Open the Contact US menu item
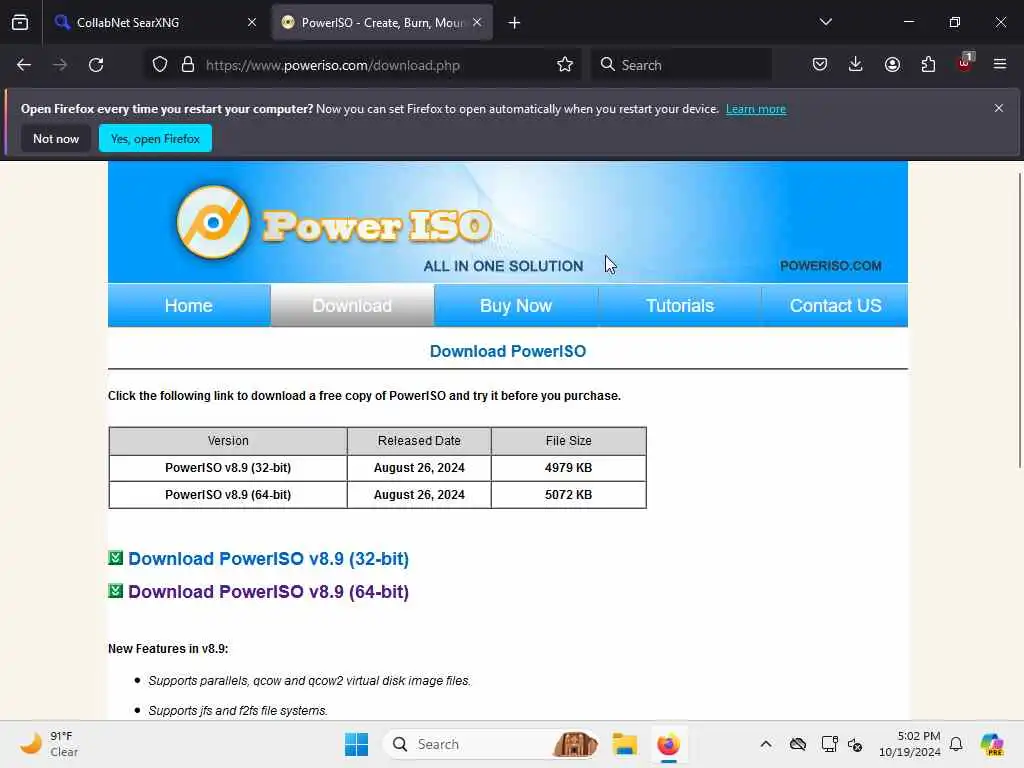The height and width of the screenshot is (768, 1024). click(835, 305)
